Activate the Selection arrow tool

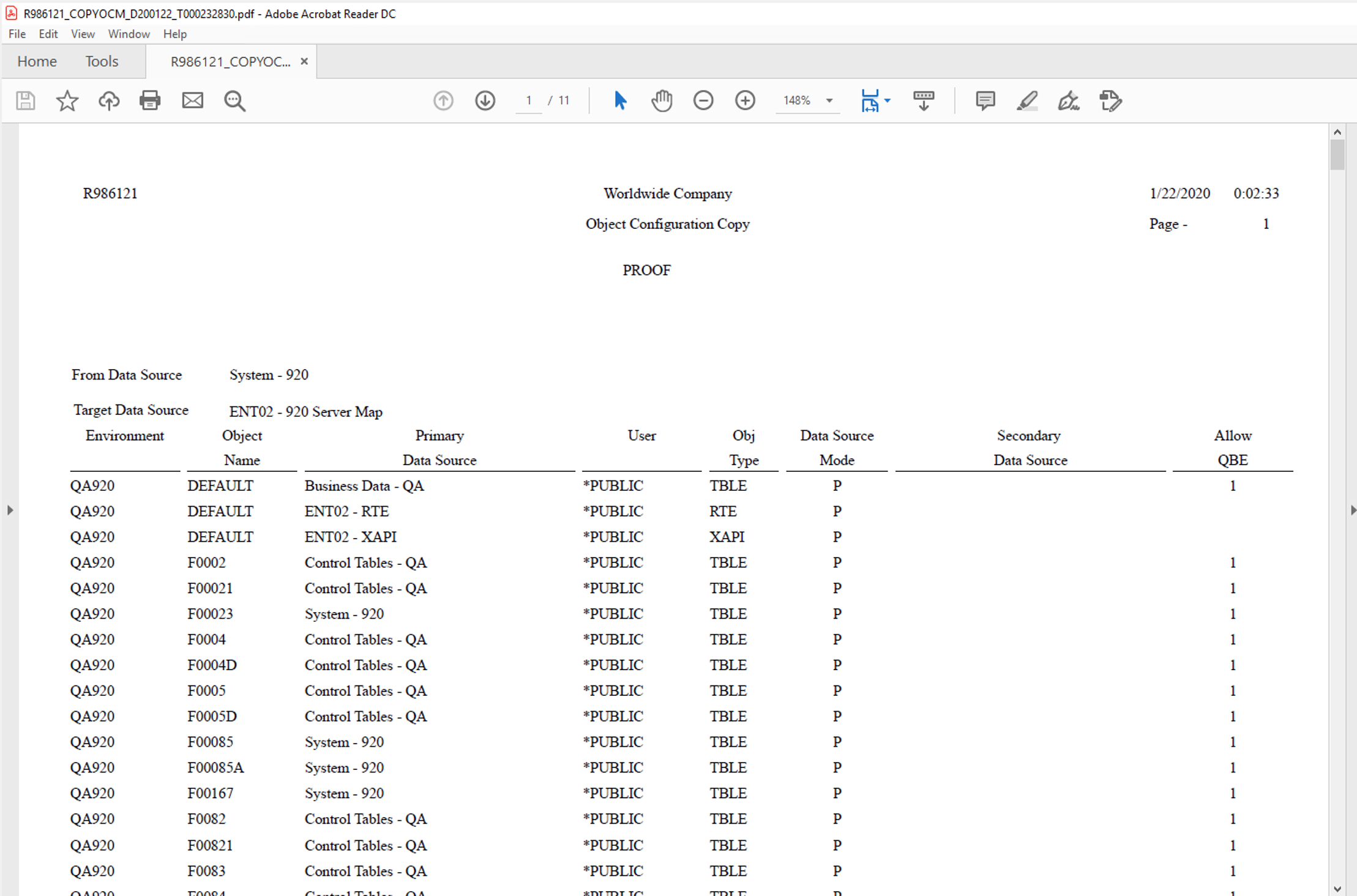click(620, 100)
